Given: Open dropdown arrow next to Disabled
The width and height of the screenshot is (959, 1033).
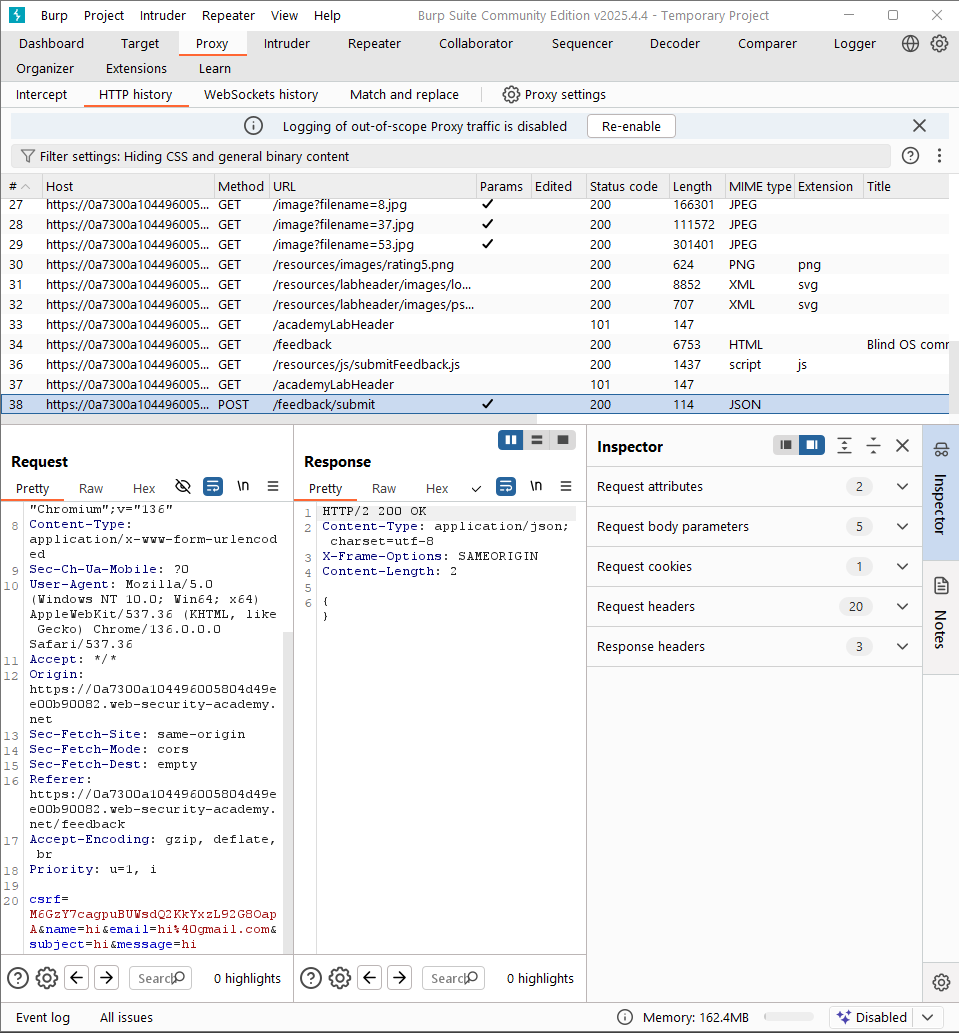Looking at the screenshot, I should point(927,1017).
